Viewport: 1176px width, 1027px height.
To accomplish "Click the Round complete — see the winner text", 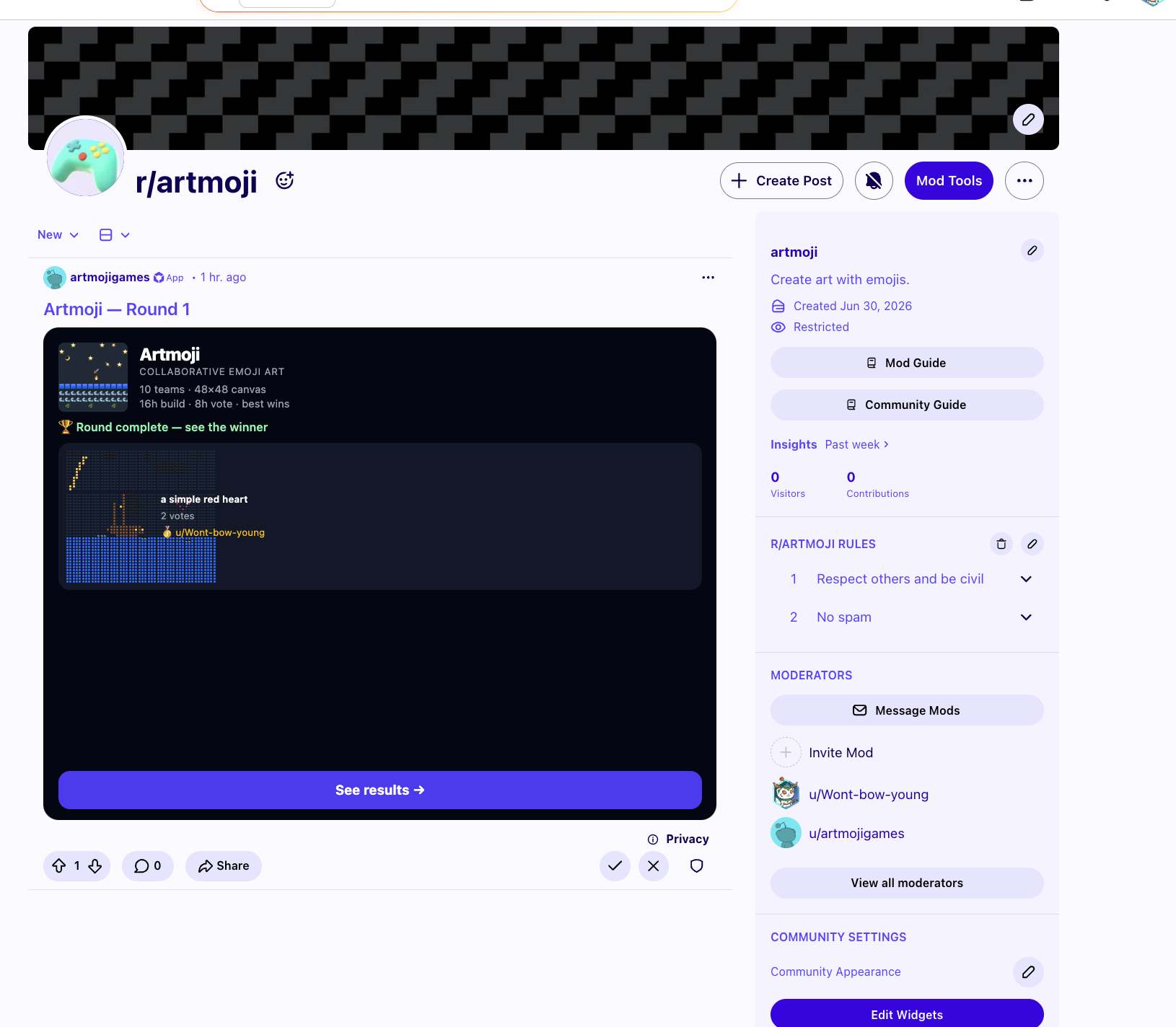I will 172,428.
